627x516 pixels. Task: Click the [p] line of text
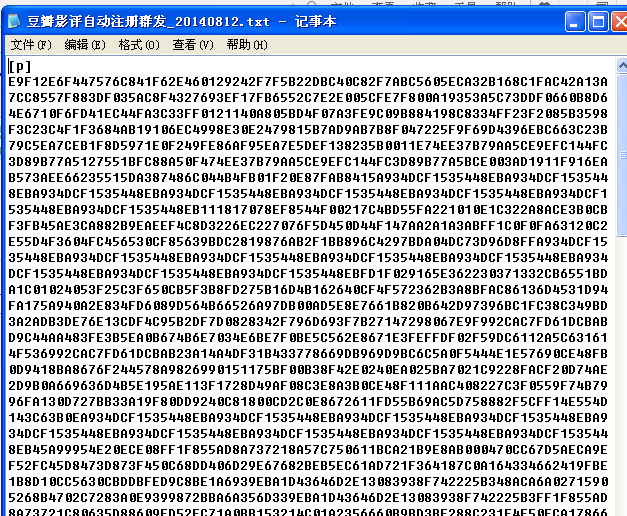(20, 66)
